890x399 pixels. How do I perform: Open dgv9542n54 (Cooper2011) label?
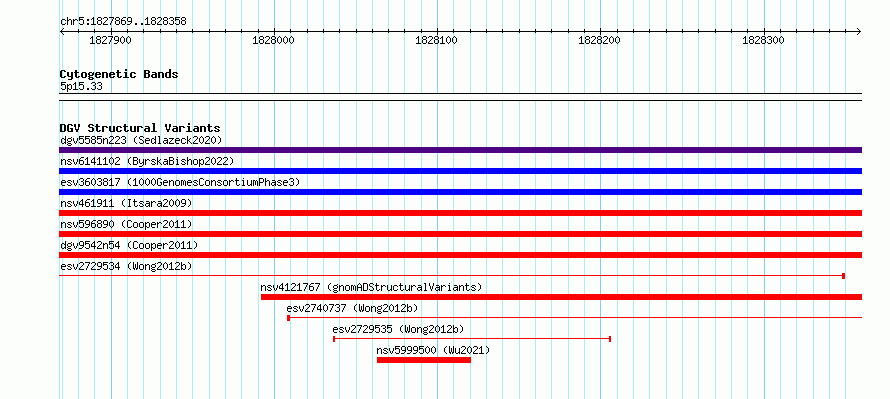pos(129,245)
